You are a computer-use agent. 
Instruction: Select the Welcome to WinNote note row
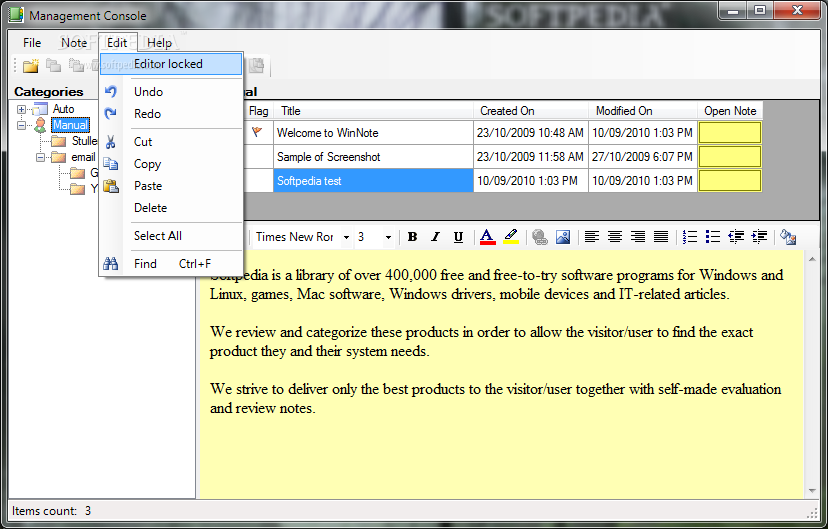coord(373,133)
